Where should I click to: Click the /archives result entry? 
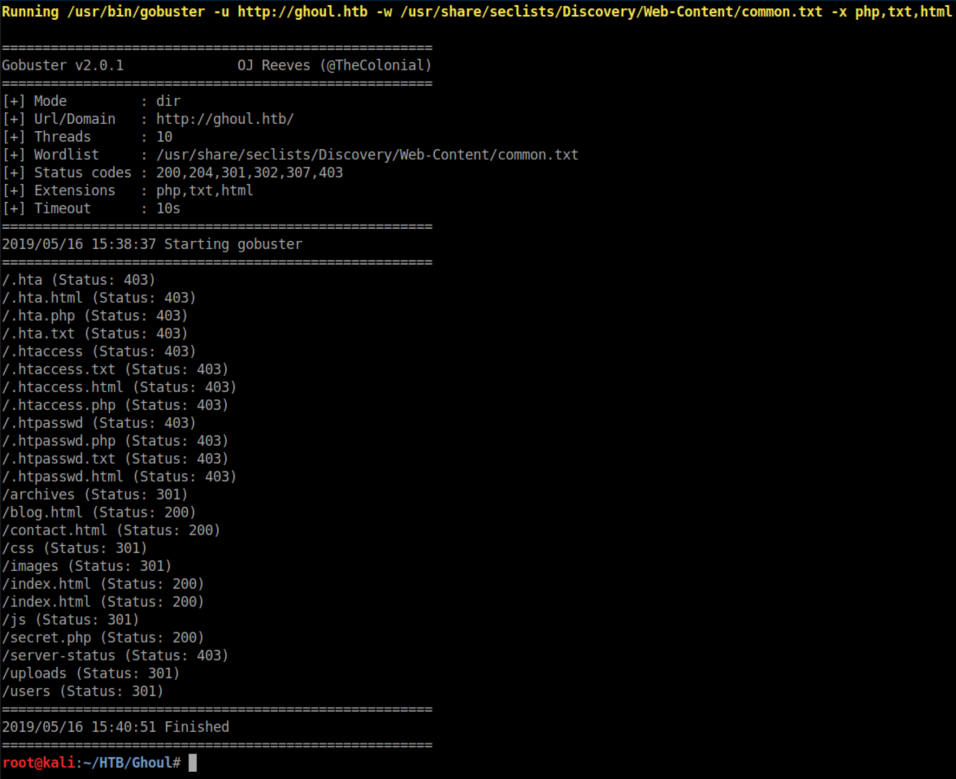[x=94, y=494]
